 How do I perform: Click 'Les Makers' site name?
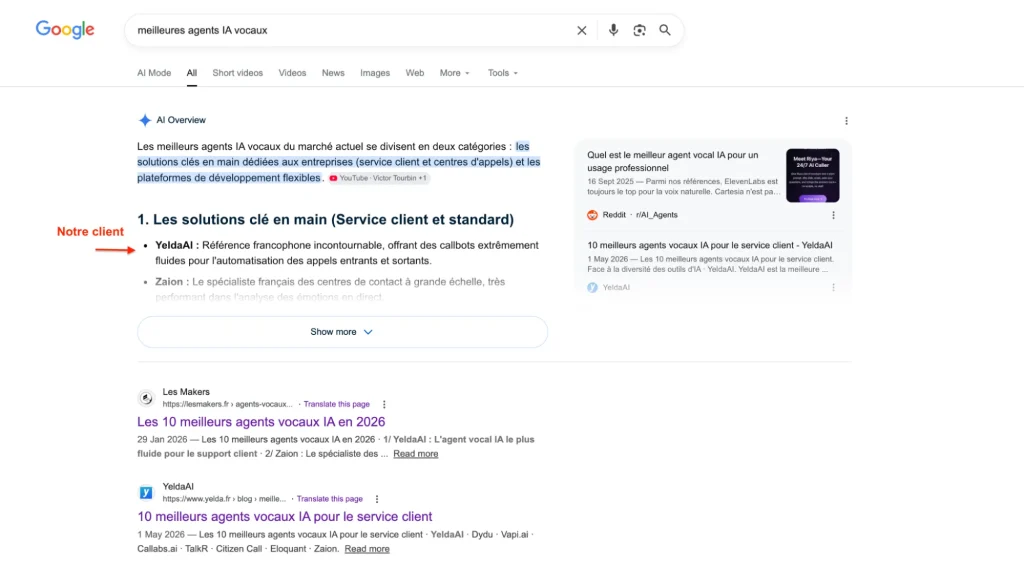tap(186, 392)
